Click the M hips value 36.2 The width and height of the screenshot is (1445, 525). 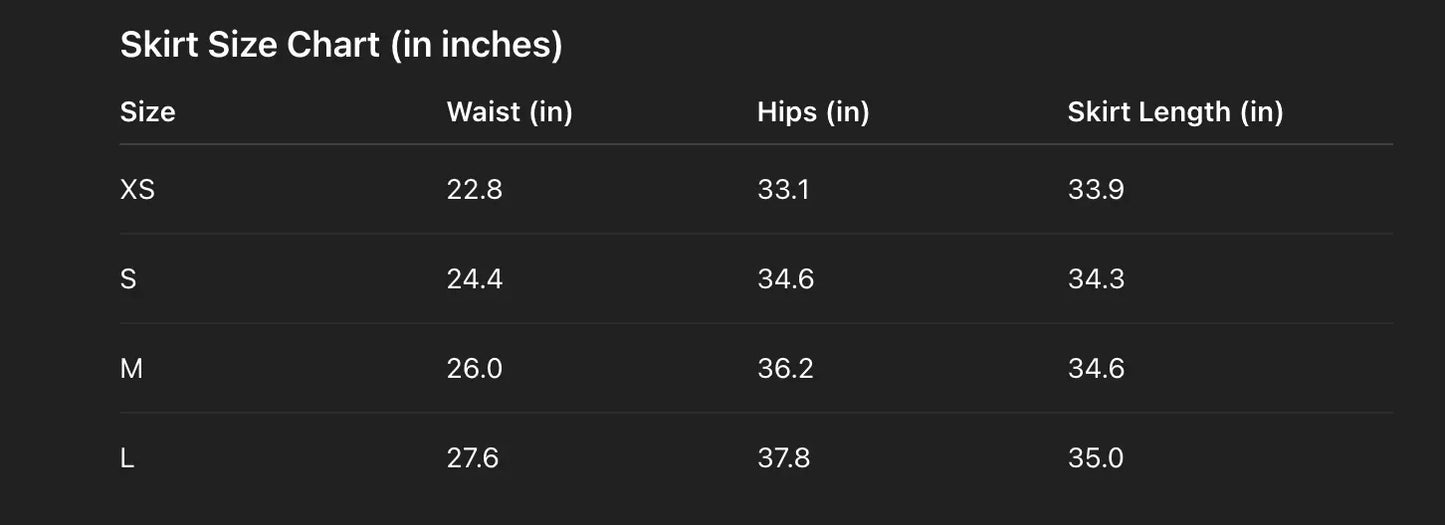785,368
